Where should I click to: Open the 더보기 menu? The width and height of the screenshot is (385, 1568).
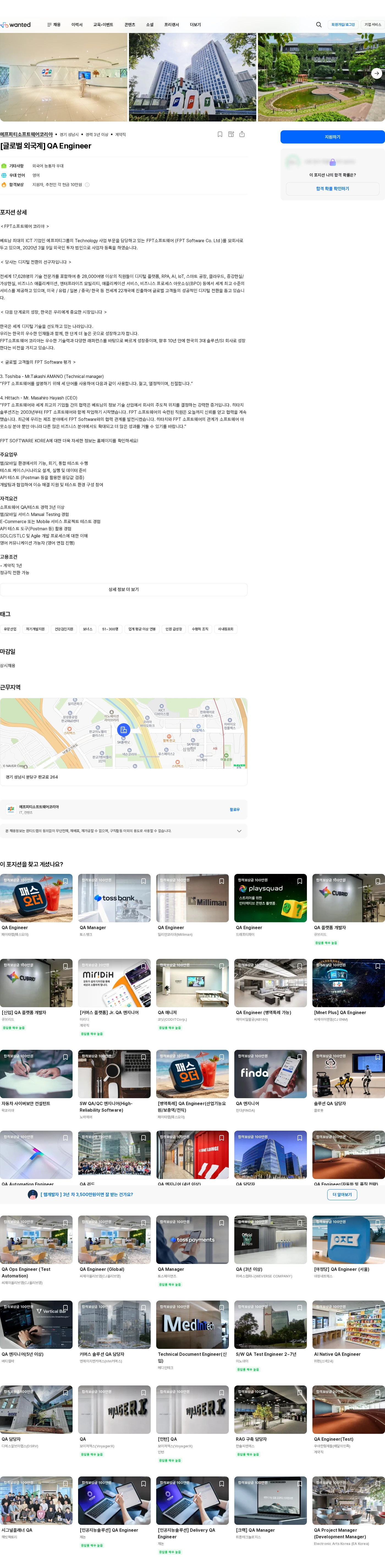[195, 25]
